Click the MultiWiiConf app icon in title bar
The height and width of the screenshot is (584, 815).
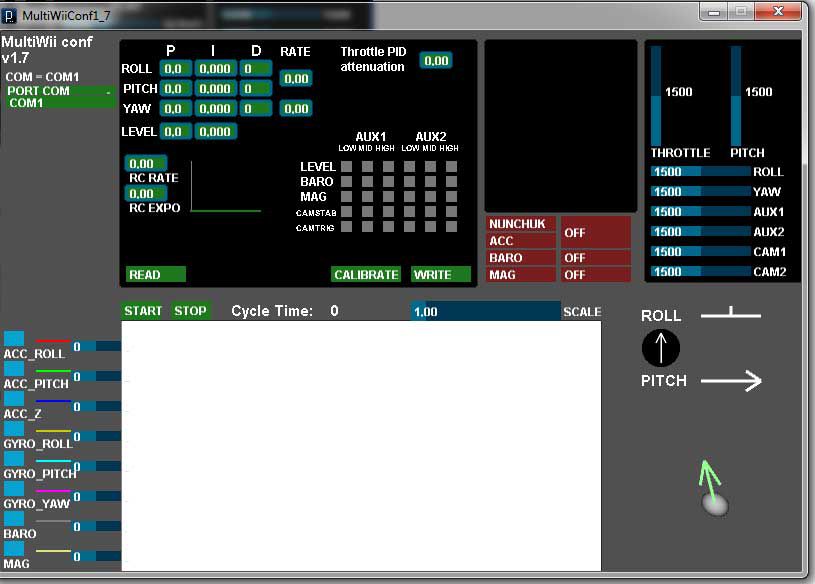click(x=9, y=16)
